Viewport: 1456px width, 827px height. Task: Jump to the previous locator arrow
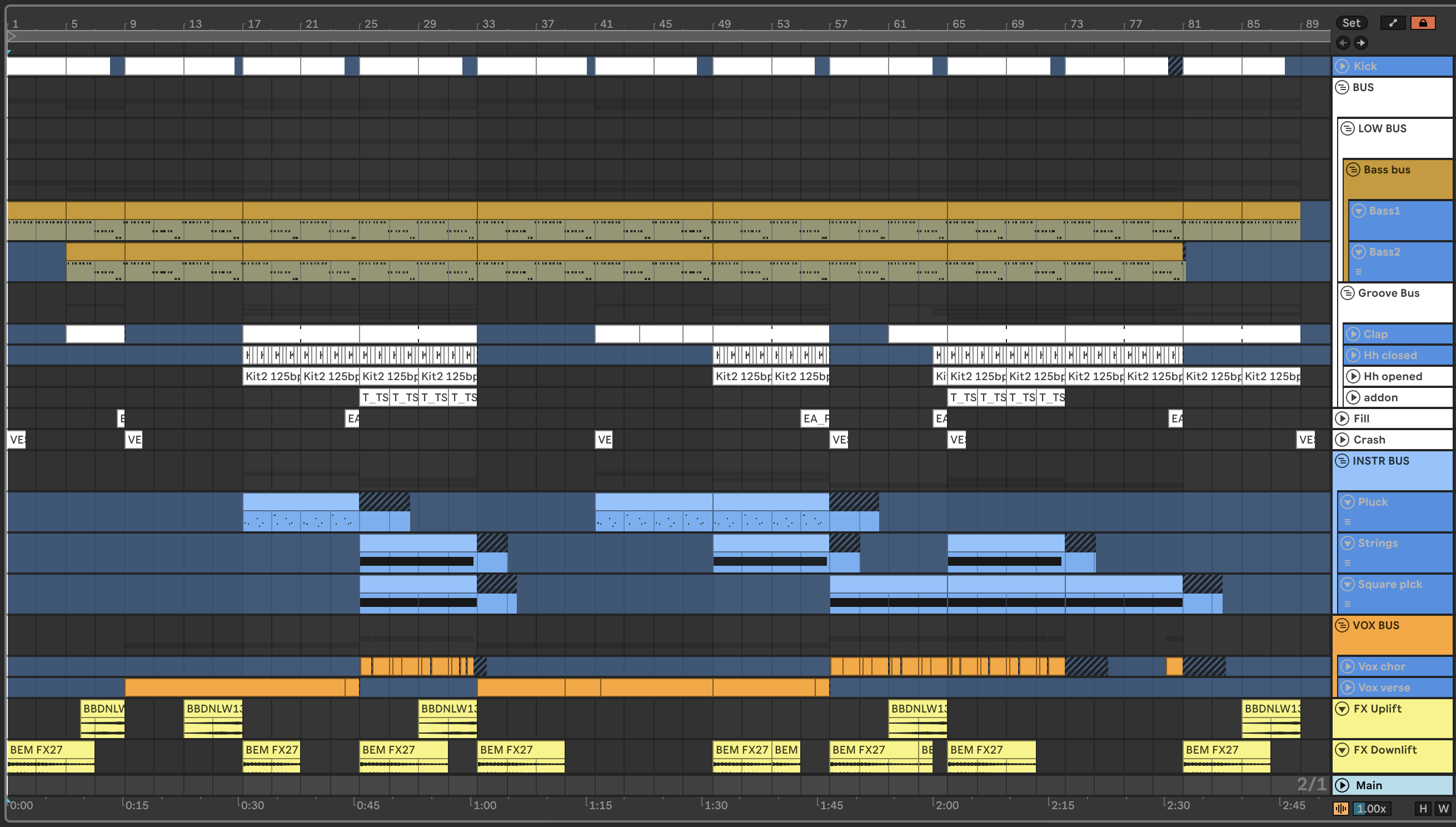1343,43
